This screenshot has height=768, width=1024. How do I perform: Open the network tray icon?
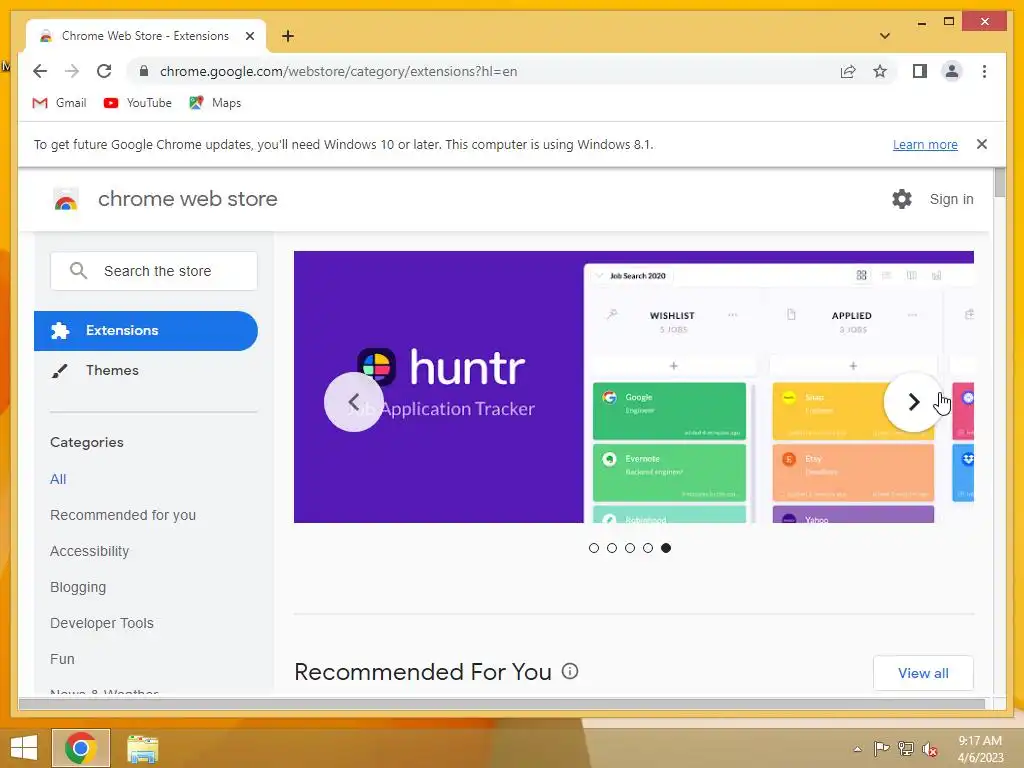click(905, 748)
